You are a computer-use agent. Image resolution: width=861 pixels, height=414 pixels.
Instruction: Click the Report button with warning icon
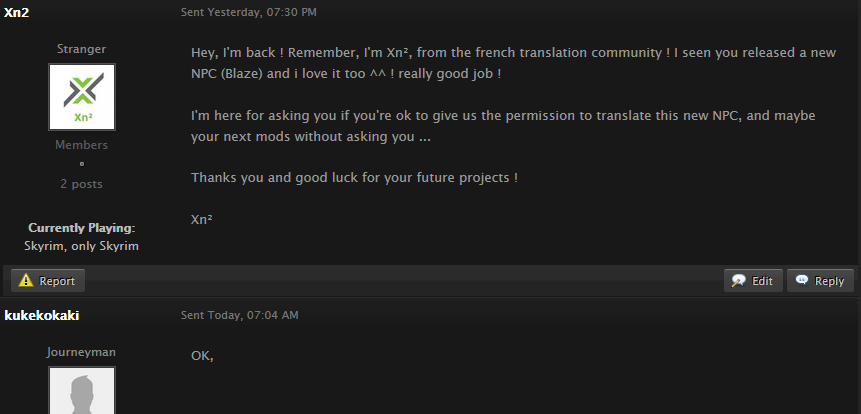click(48, 281)
